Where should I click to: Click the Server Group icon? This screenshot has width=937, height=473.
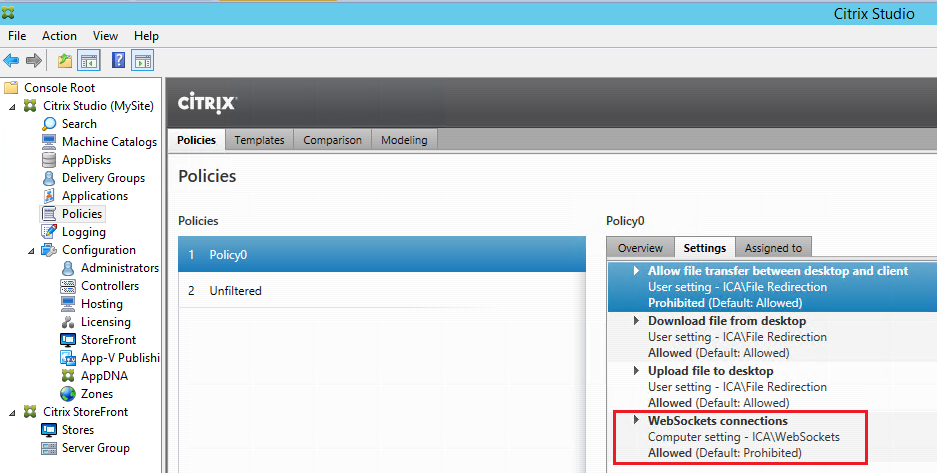(x=49, y=448)
